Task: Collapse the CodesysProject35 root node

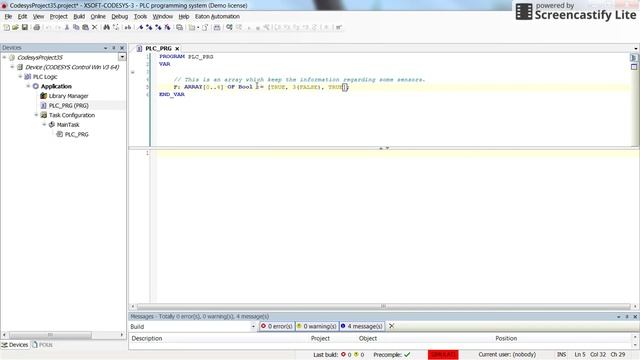Action: [4, 58]
